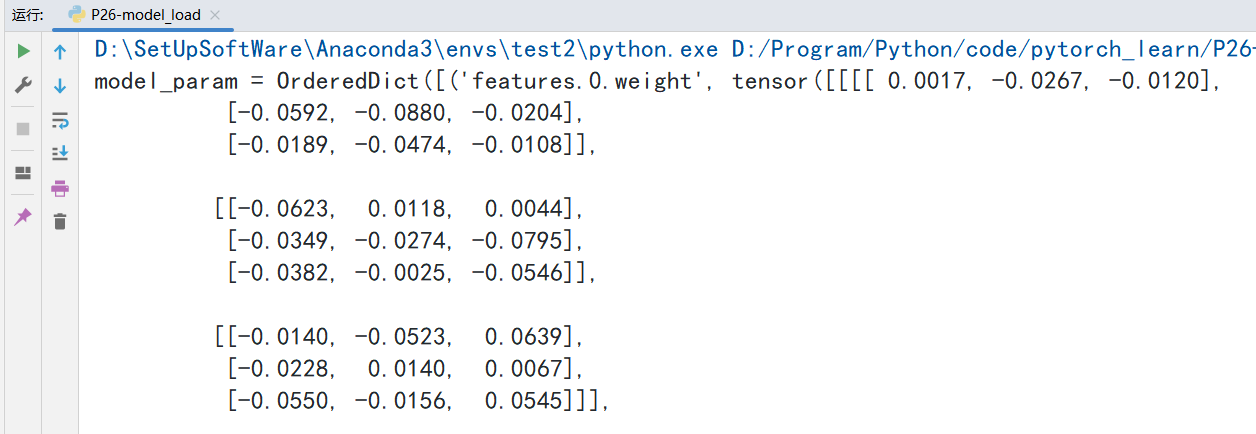1256x434 pixels.
Task: Click the gray stop process button
Action: point(23,129)
